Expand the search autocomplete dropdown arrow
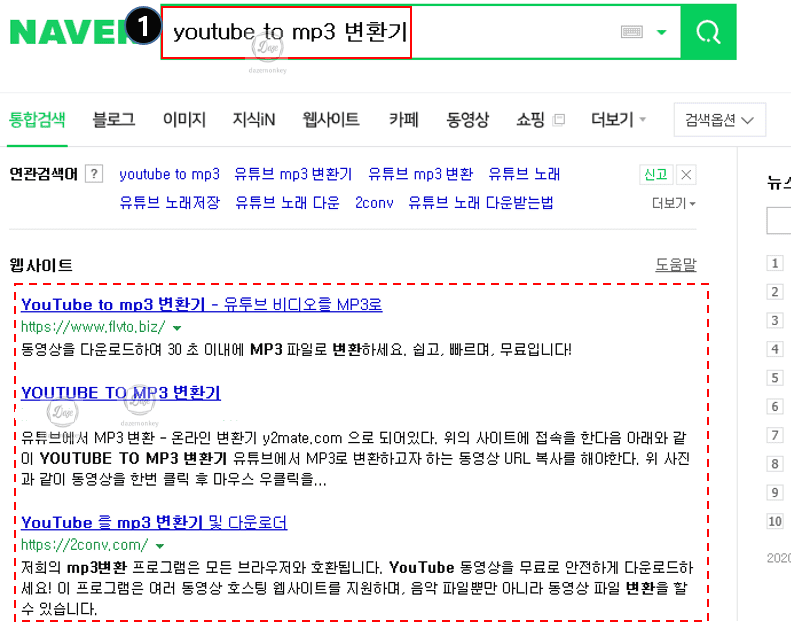Screen dimensions: 791x631 (x=661, y=33)
